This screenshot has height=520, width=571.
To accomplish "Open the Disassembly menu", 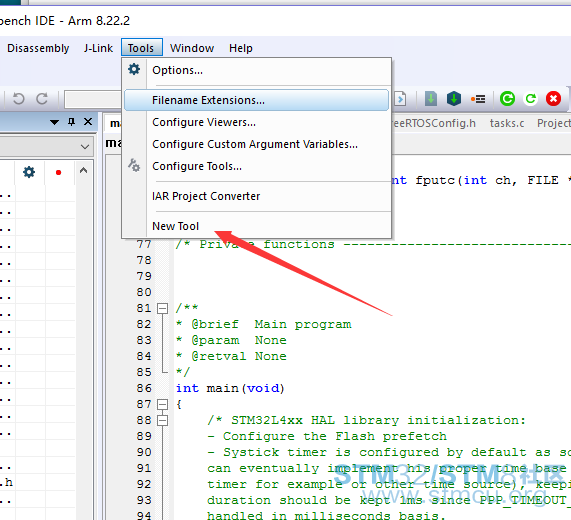I will coord(38,48).
